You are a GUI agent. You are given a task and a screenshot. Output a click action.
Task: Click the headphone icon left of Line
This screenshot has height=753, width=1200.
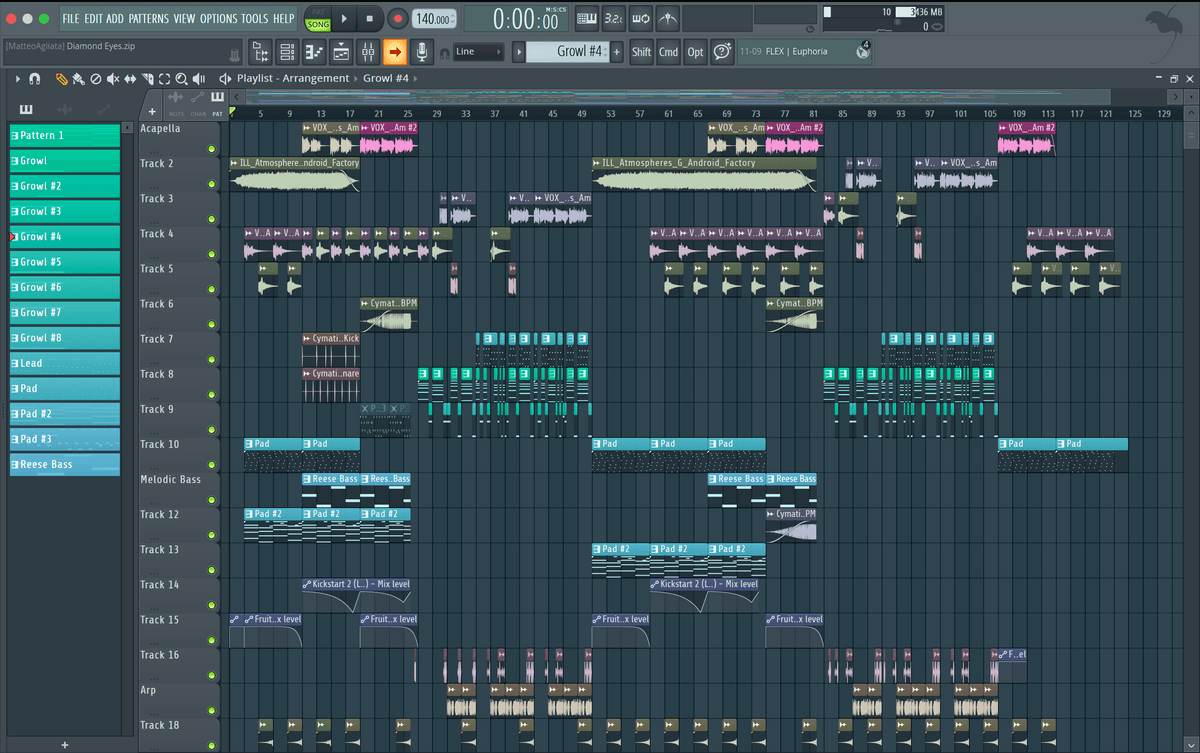(x=444, y=52)
